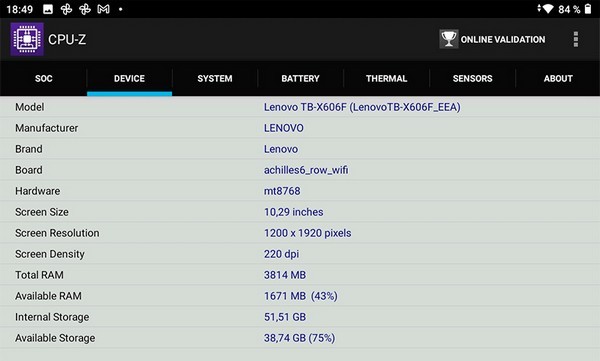Tap the Gmail notification icon
The width and height of the screenshot is (600, 361).
tap(103, 9)
